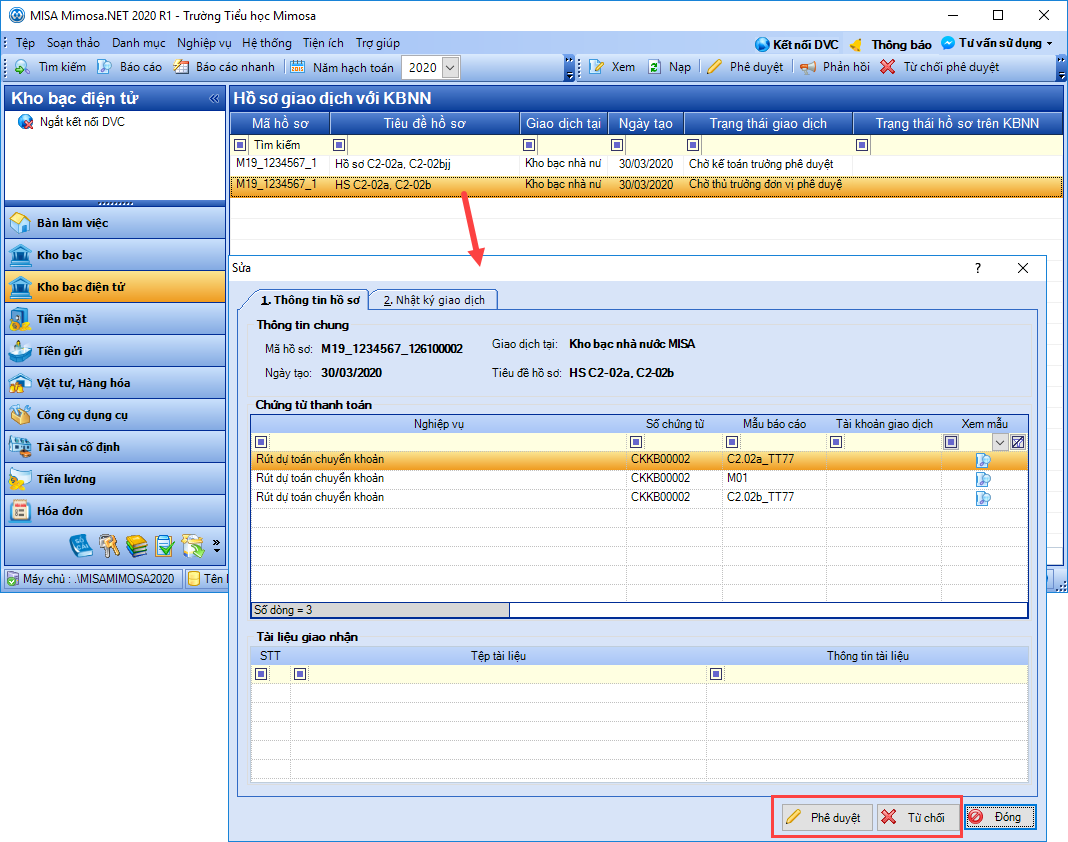Open Xem mẫu filter dropdown arrow
Screen dimensions: 1068x842
pos(999,442)
